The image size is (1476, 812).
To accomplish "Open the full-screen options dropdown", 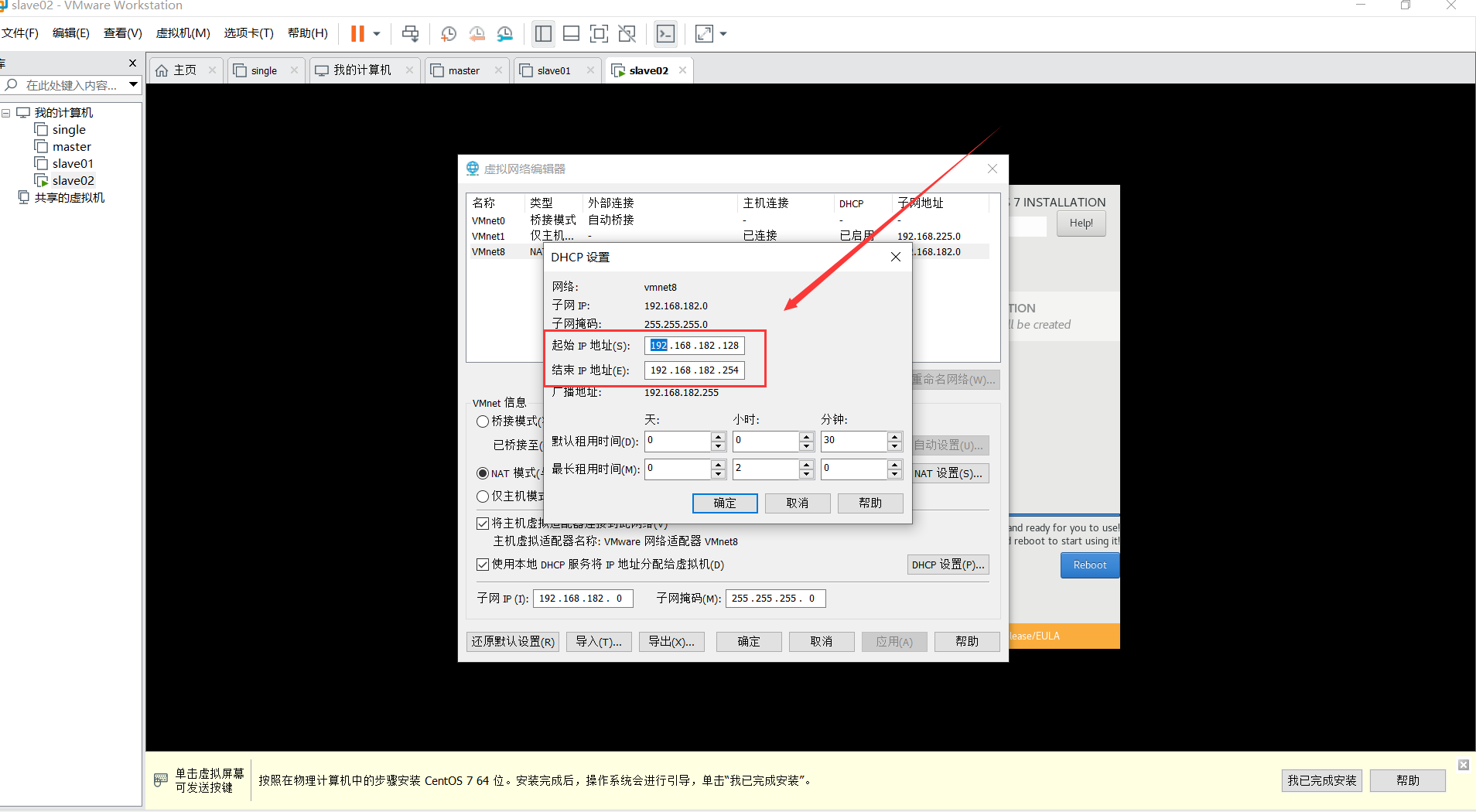I will click(x=723, y=34).
